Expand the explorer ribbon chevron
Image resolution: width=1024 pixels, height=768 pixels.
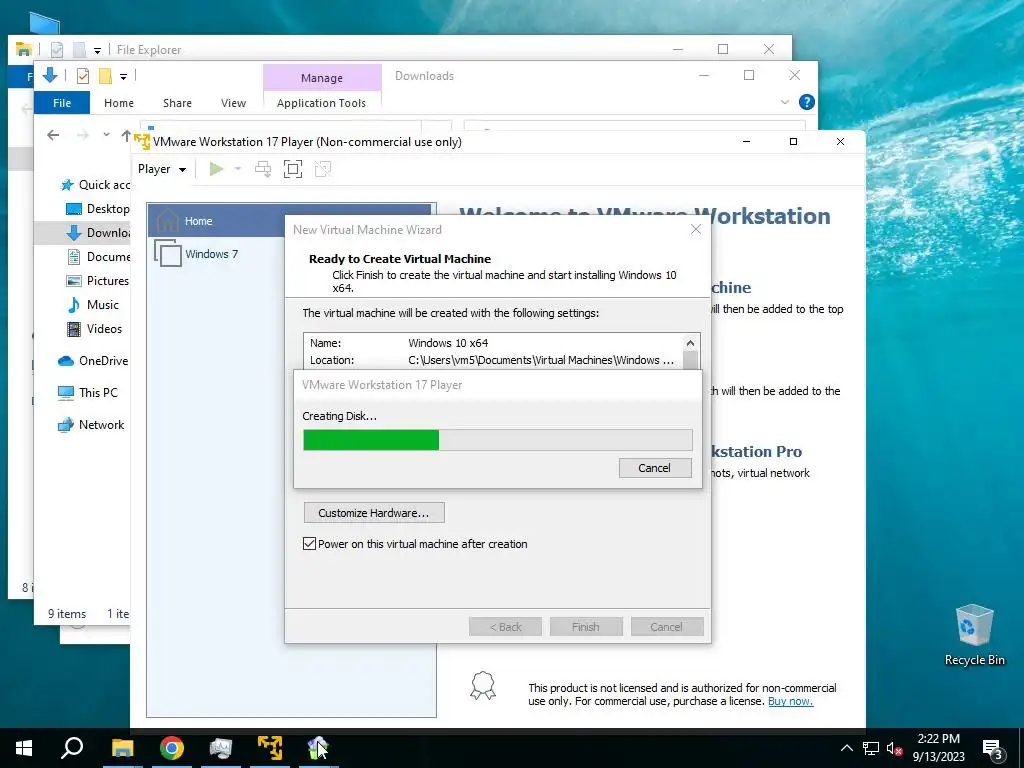(785, 103)
